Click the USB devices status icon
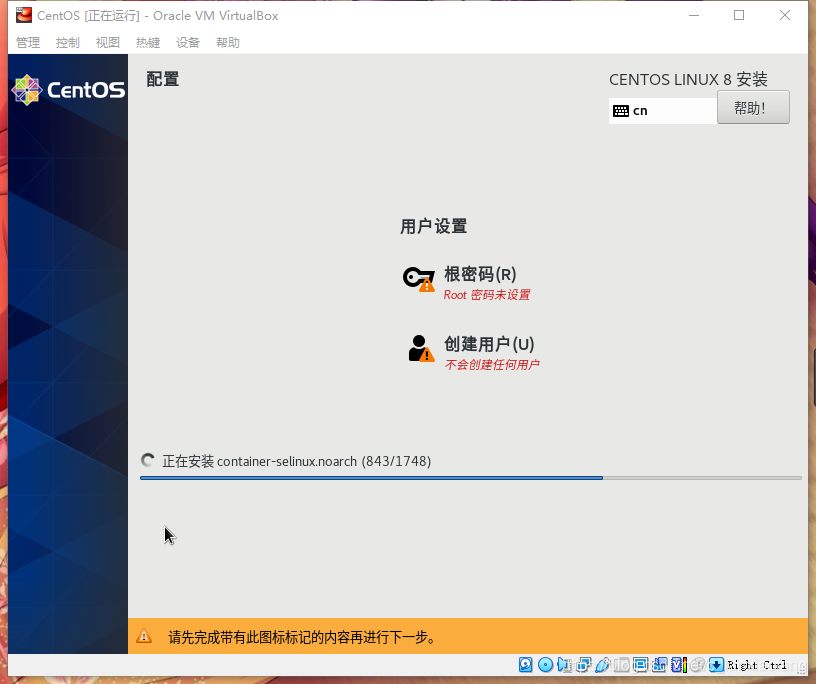 (x=602, y=665)
